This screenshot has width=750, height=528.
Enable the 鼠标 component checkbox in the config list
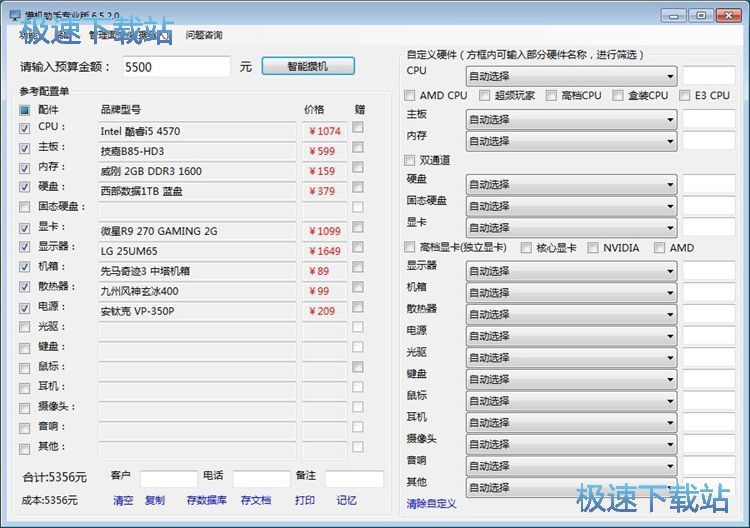click(x=24, y=368)
